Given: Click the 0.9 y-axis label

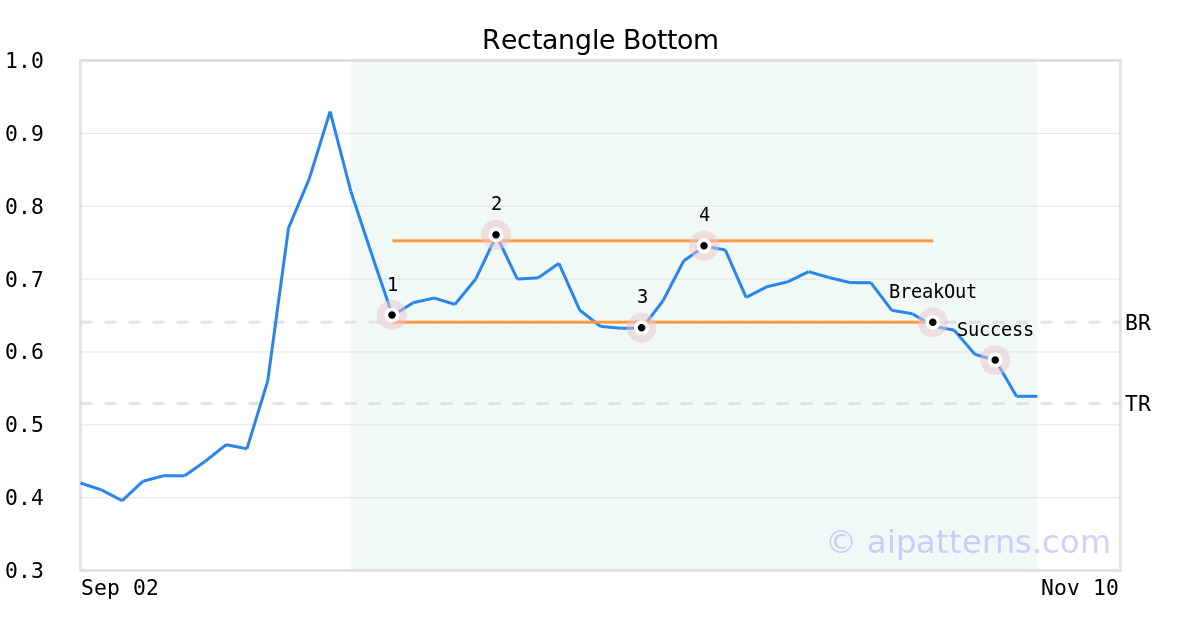Looking at the screenshot, I should click(24, 134).
